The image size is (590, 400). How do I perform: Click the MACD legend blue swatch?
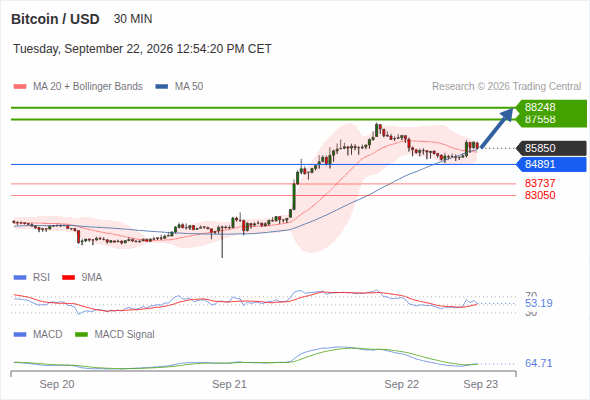[20, 335]
